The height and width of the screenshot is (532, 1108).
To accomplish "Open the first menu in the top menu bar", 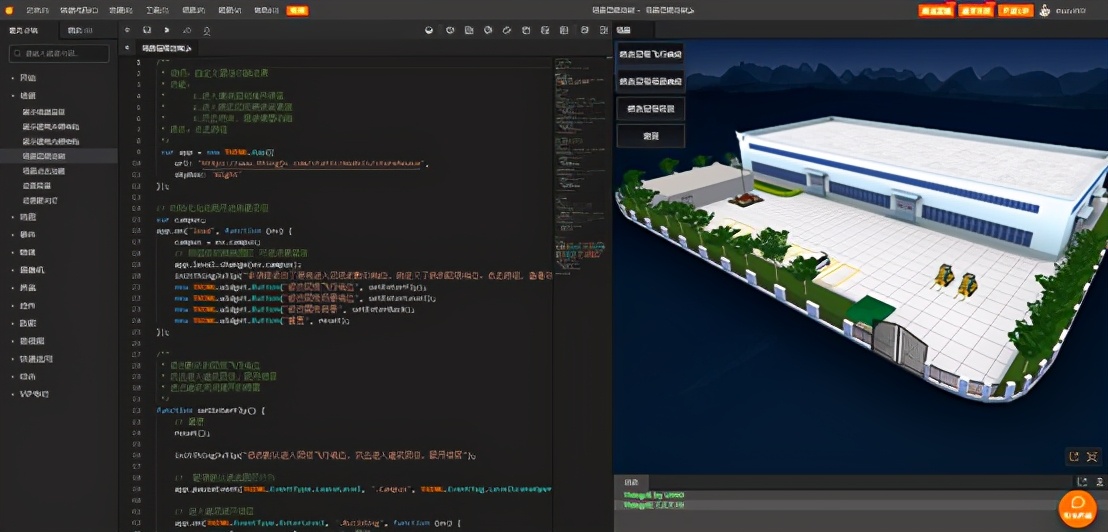I will 36,11.
